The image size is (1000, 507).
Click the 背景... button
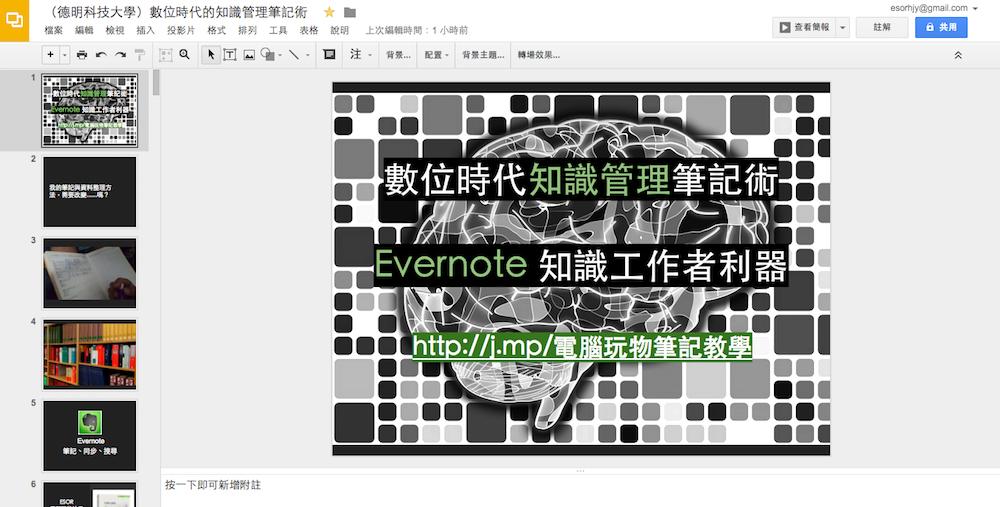point(399,55)
